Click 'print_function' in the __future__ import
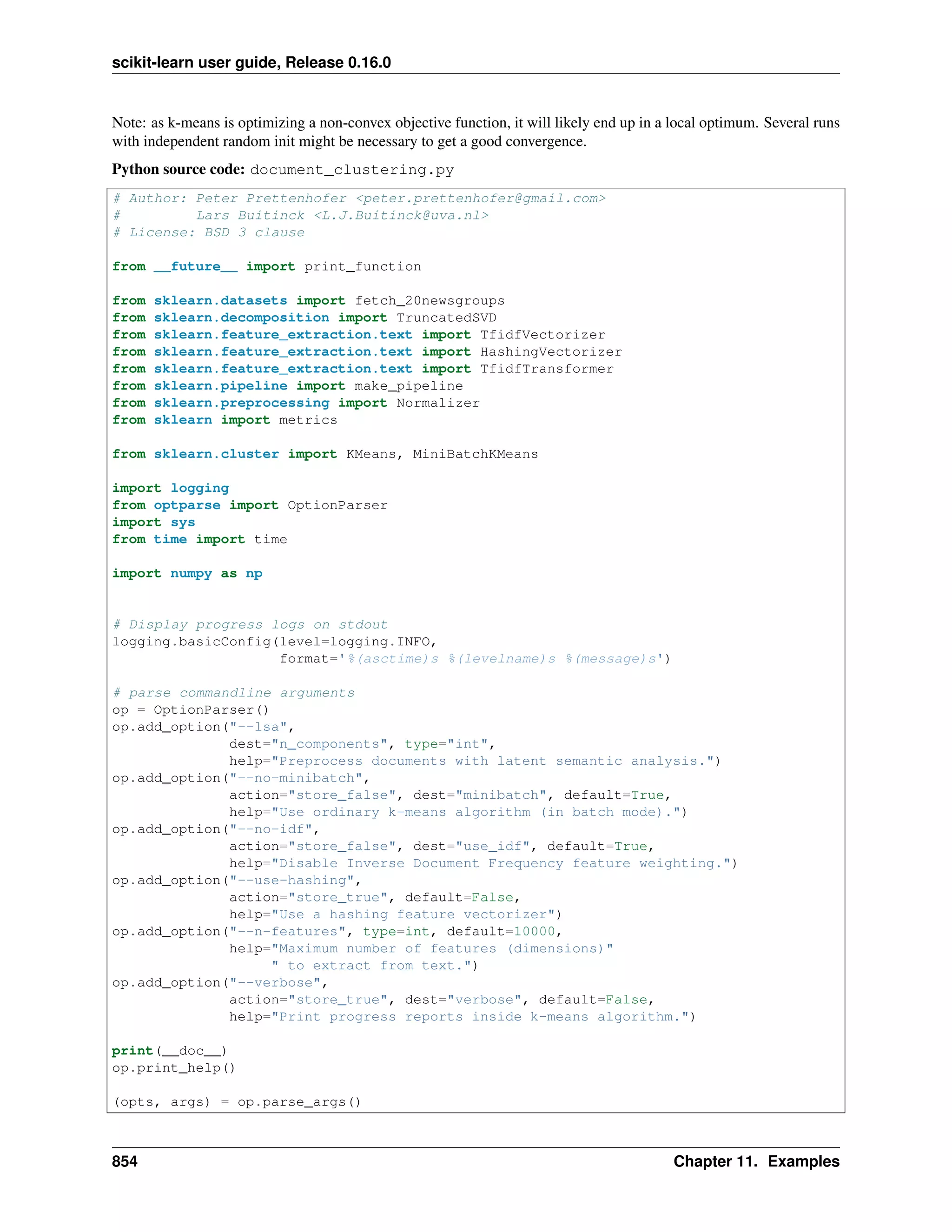952x1232 pixels. pyautogui.click(x=363, y=267)
